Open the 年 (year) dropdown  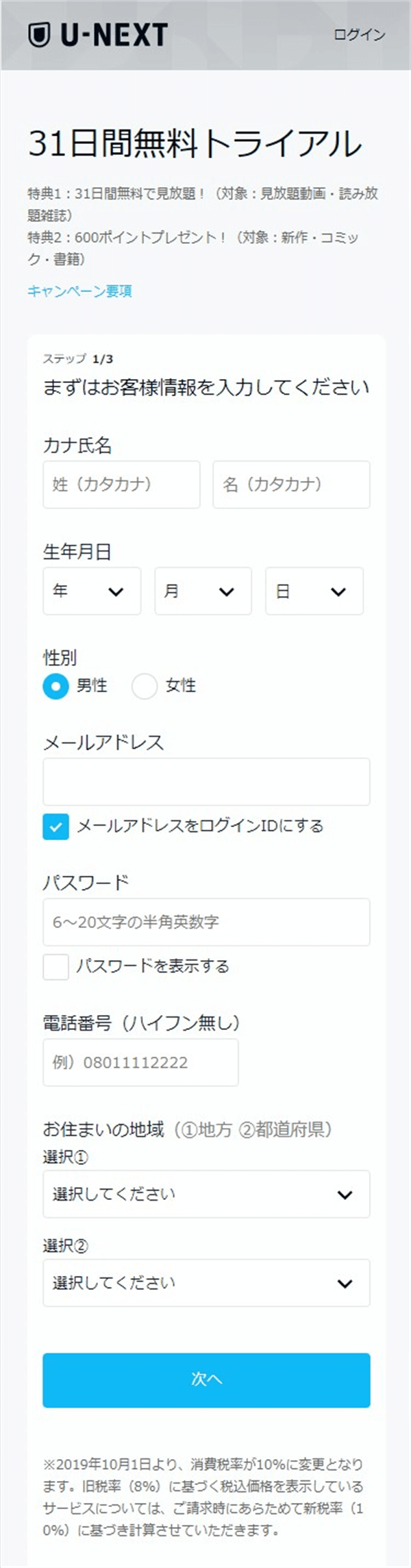click(92, 591)
